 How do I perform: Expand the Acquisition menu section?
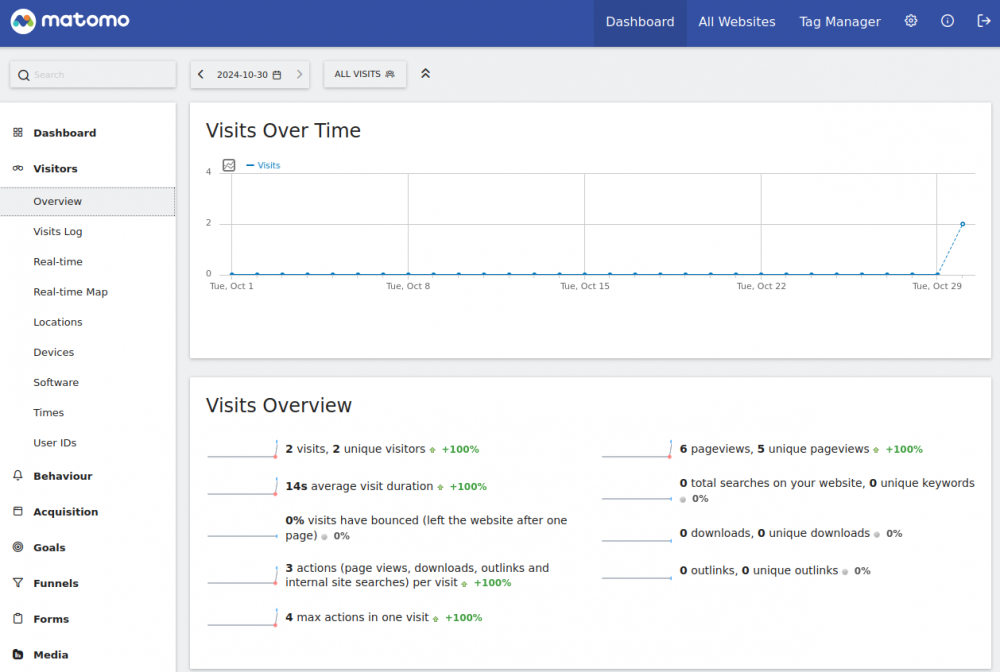click(x=65, y=512)
